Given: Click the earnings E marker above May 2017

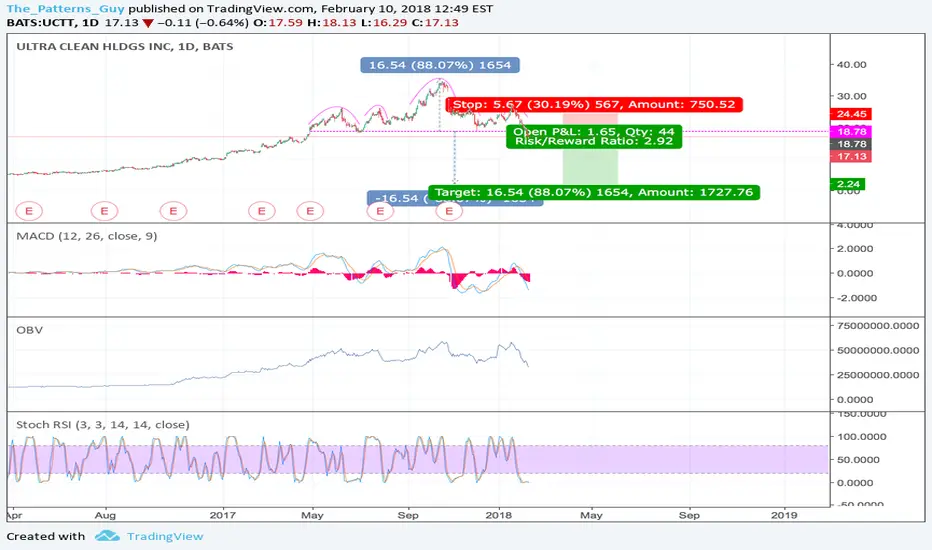Looking at the screenshot, I should pos(310,210).
